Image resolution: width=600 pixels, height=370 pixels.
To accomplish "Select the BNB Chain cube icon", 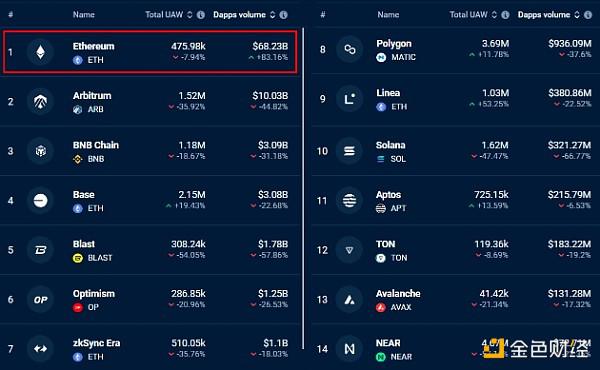I will 40,151.
